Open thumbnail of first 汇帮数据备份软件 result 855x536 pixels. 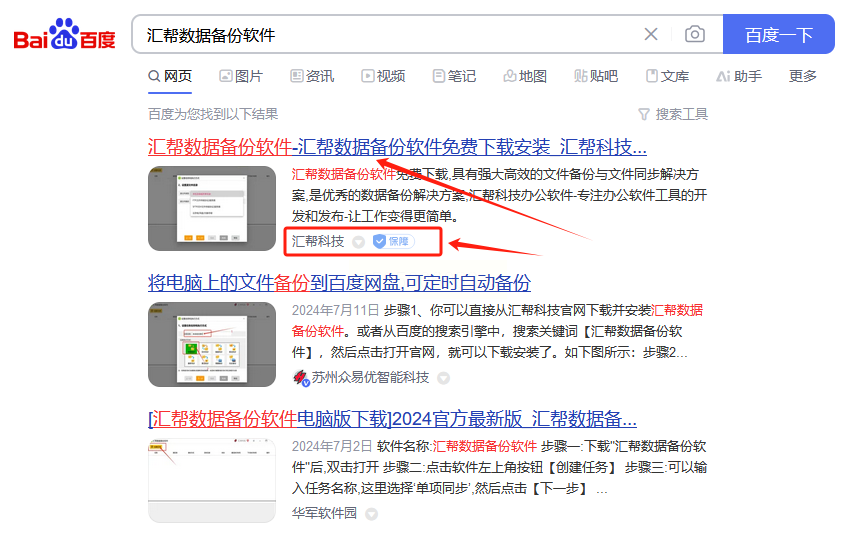(x=212, y=208)
